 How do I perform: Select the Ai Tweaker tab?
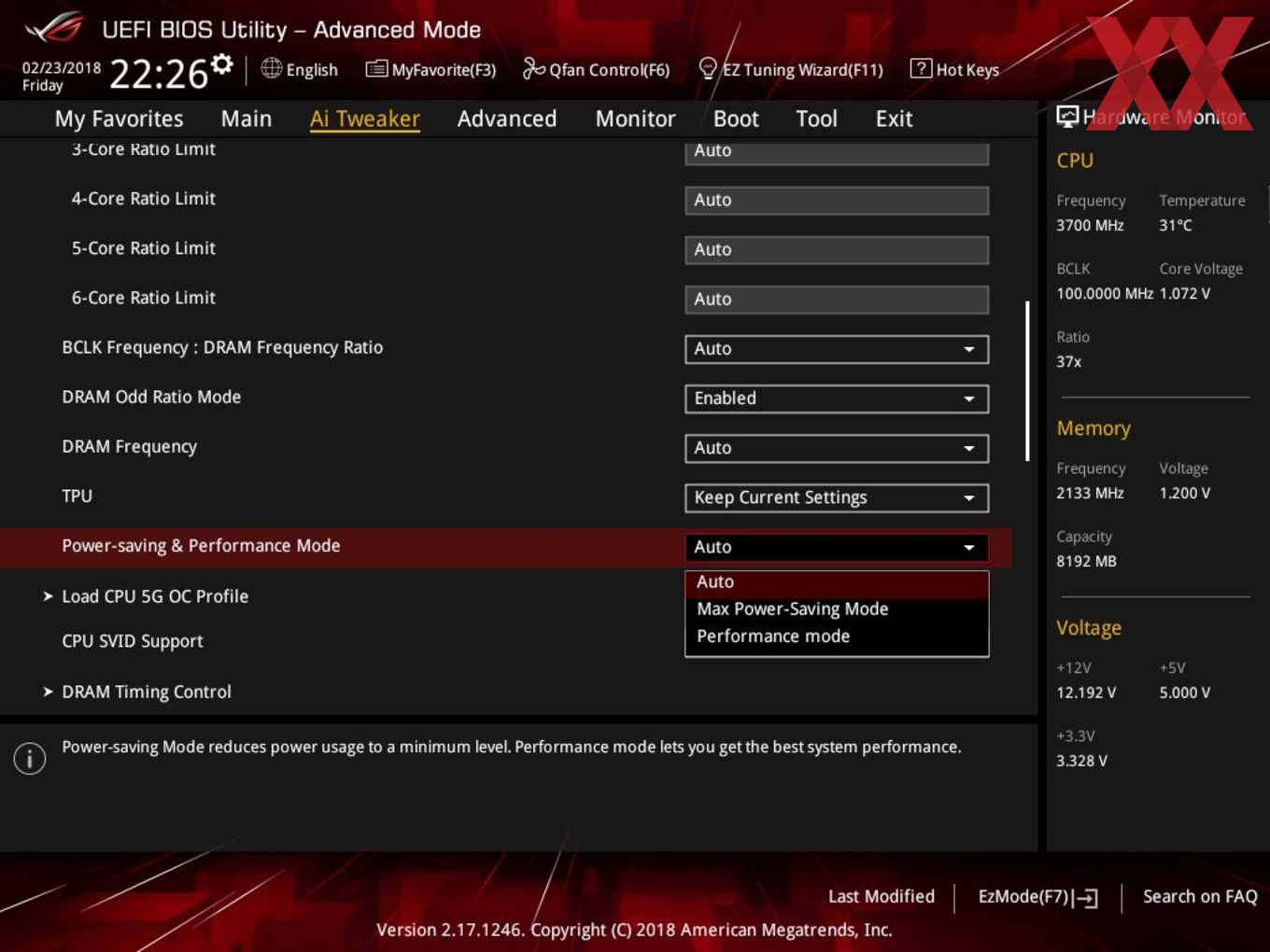(x=365, y=119)
